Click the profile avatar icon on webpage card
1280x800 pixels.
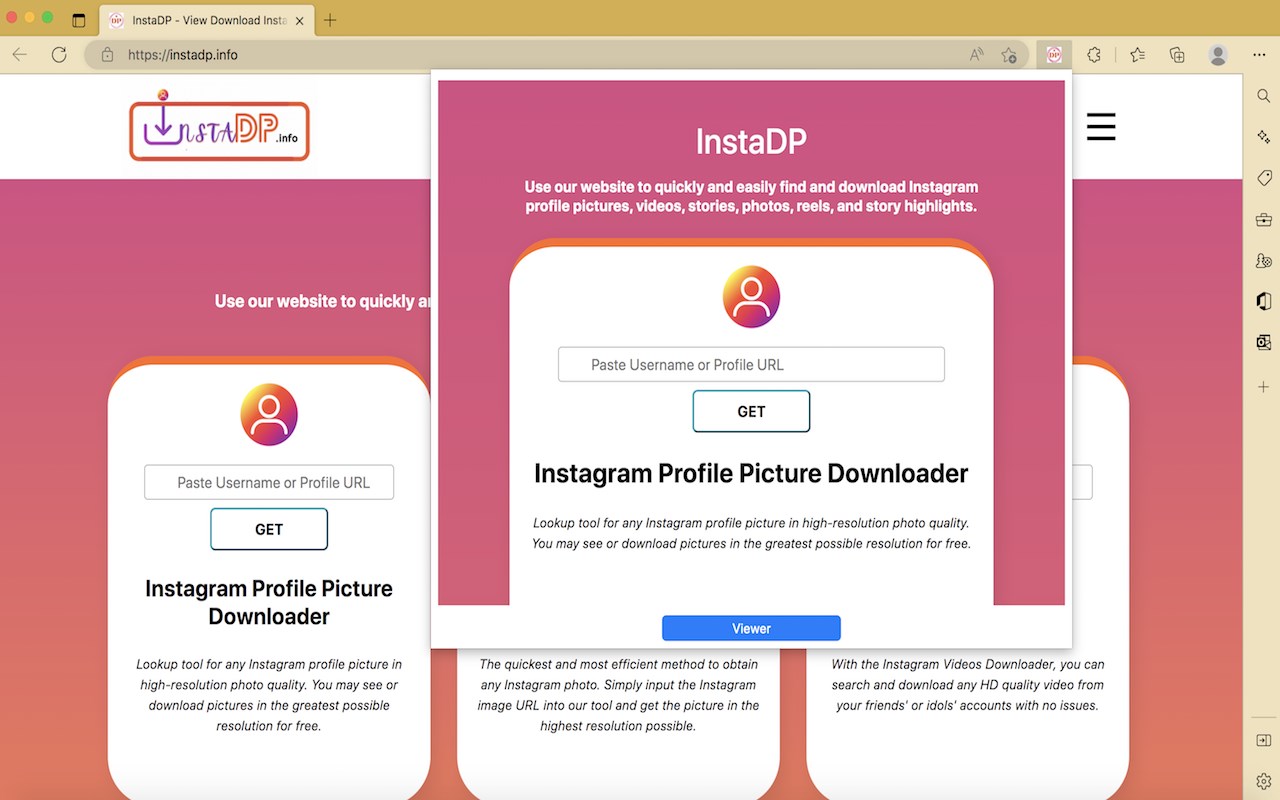269,414
